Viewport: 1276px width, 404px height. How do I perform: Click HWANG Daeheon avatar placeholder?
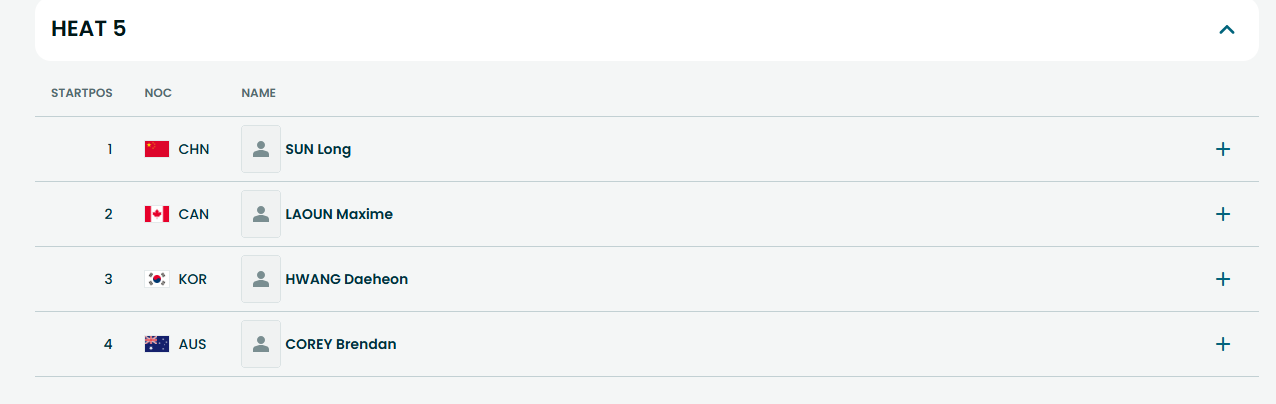pos(261,279)
